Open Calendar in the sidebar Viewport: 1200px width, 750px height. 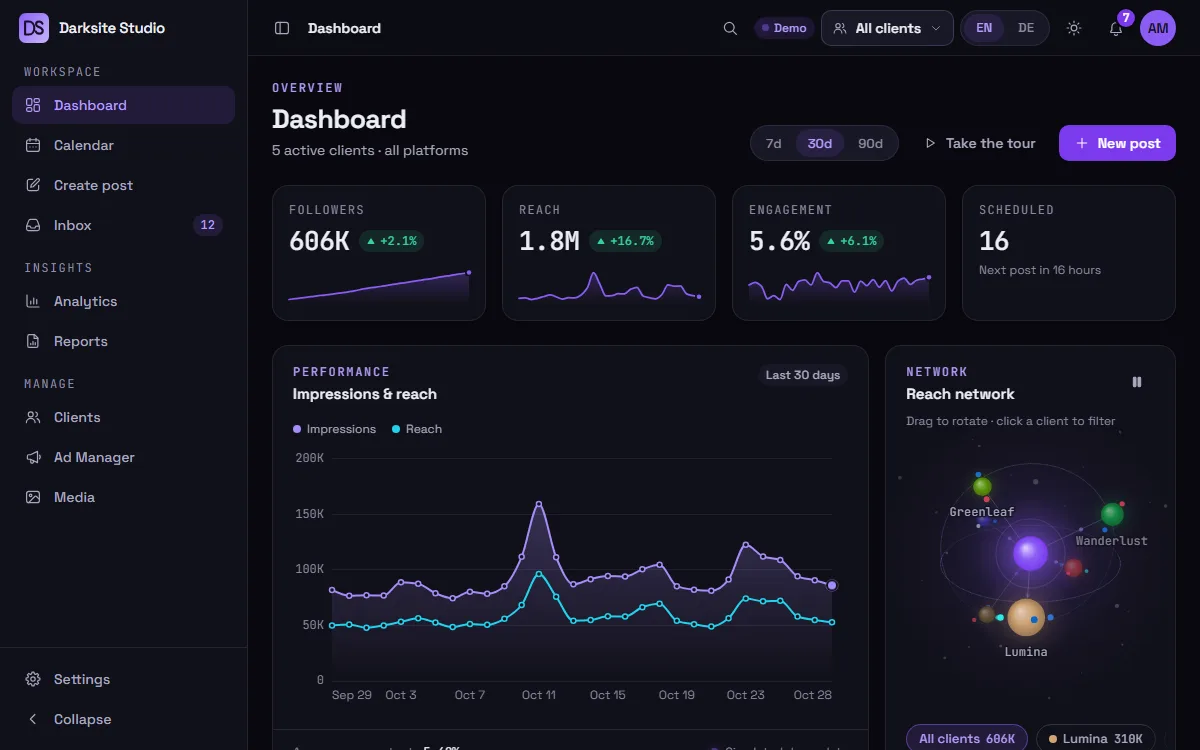coord(123,145)
